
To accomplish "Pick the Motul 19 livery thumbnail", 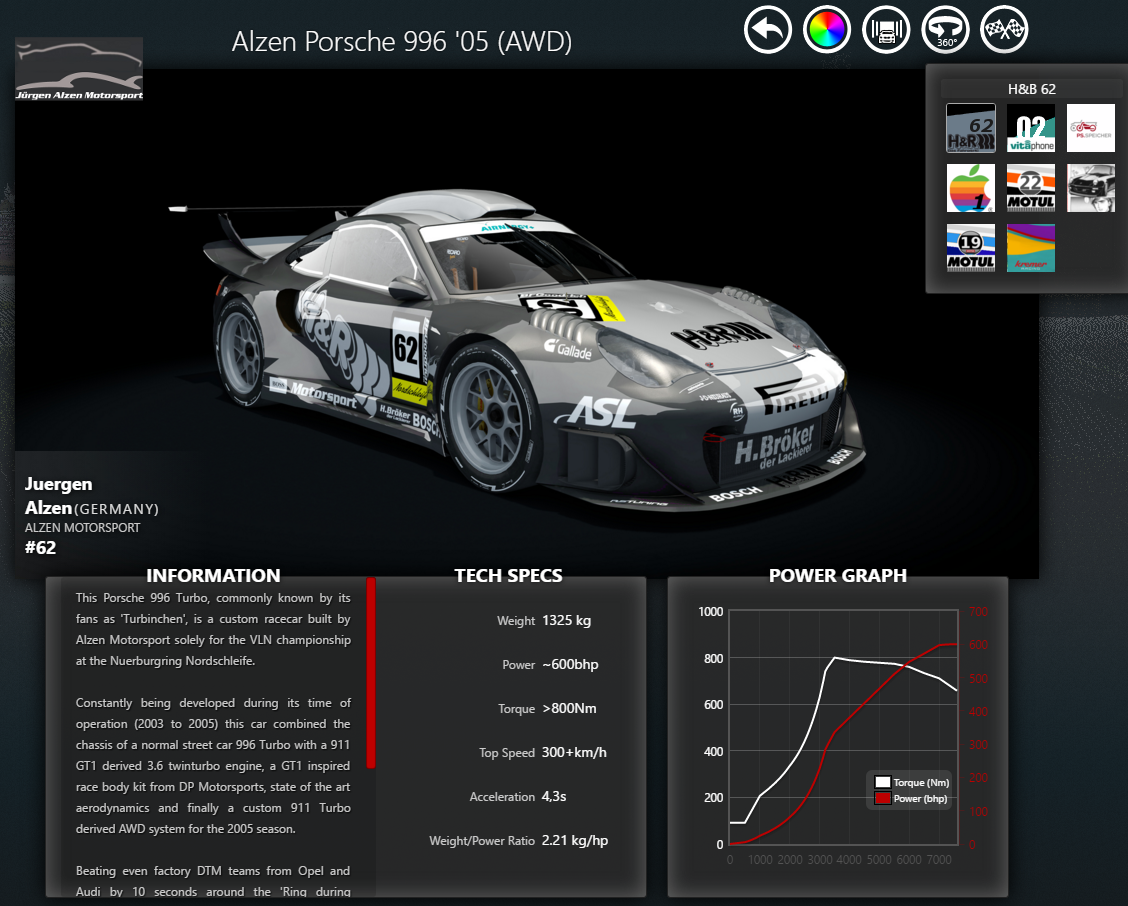I will click(x=970, y=248).
